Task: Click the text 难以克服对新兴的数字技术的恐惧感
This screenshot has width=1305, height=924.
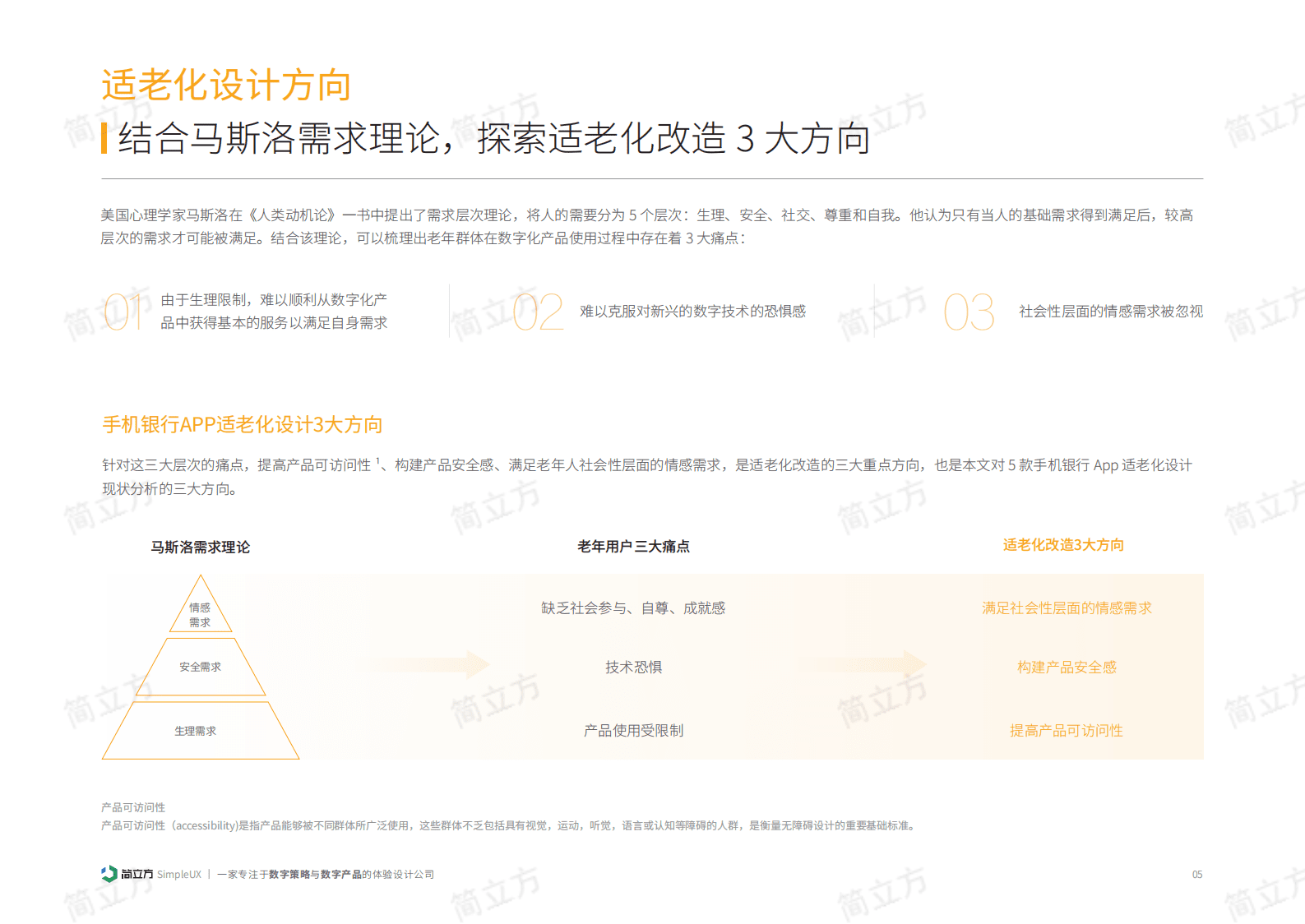Action: (x=692, y=312)
